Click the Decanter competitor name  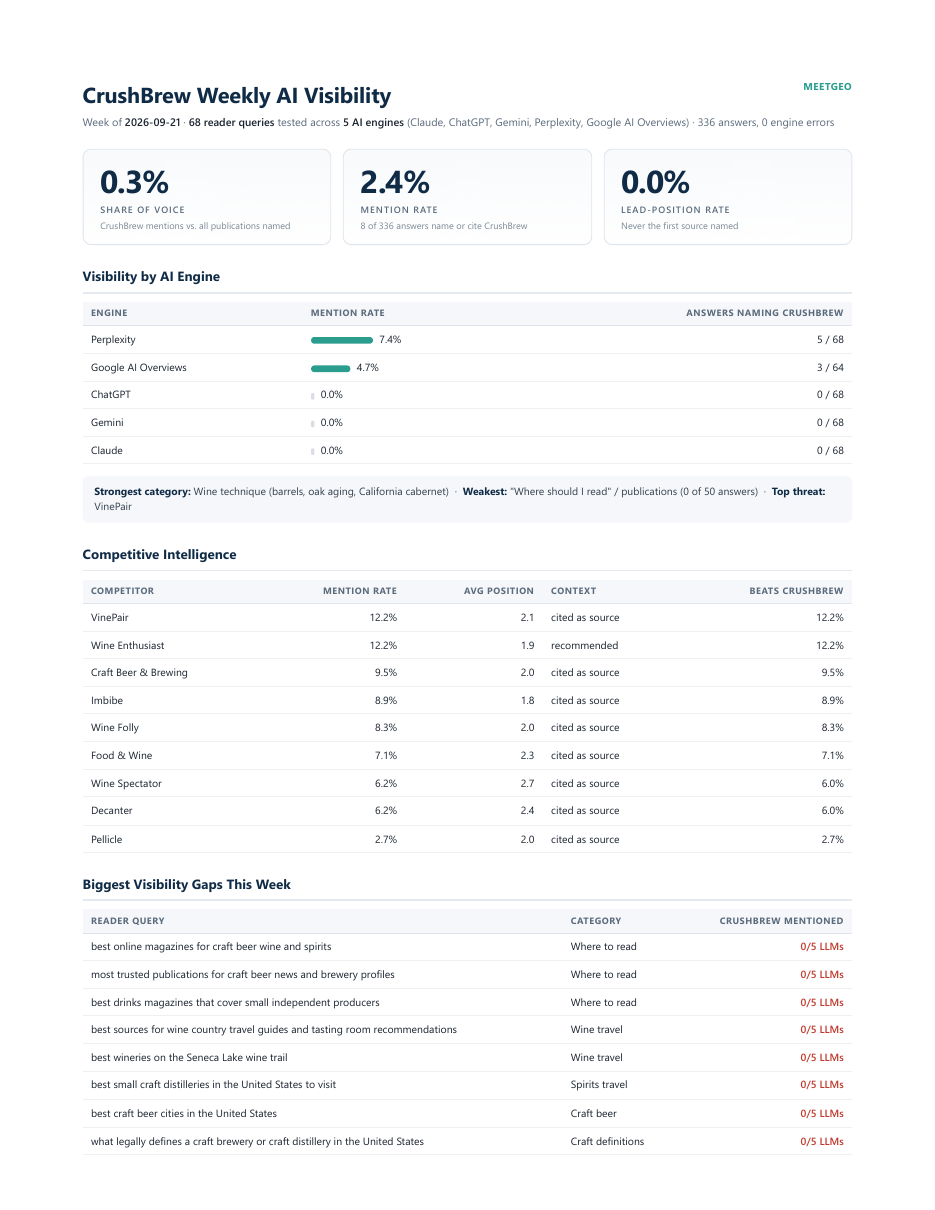pyautogui.click(x=112, y=811)
